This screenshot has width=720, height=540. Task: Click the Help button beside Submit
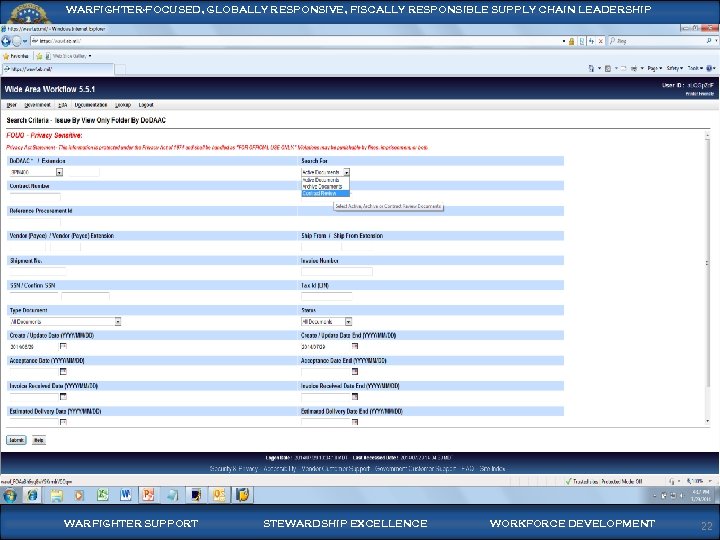[39, 440]
